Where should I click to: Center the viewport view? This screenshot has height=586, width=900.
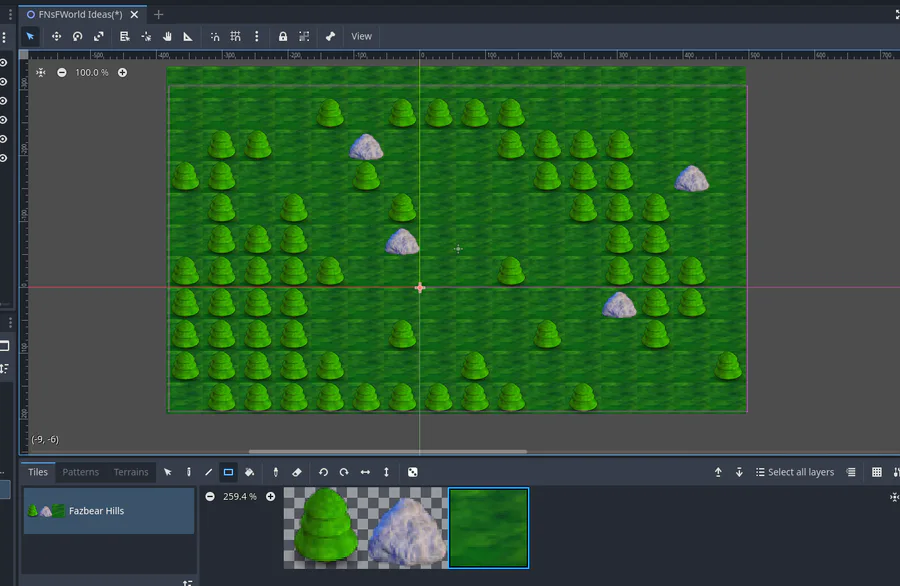[41, 72]
